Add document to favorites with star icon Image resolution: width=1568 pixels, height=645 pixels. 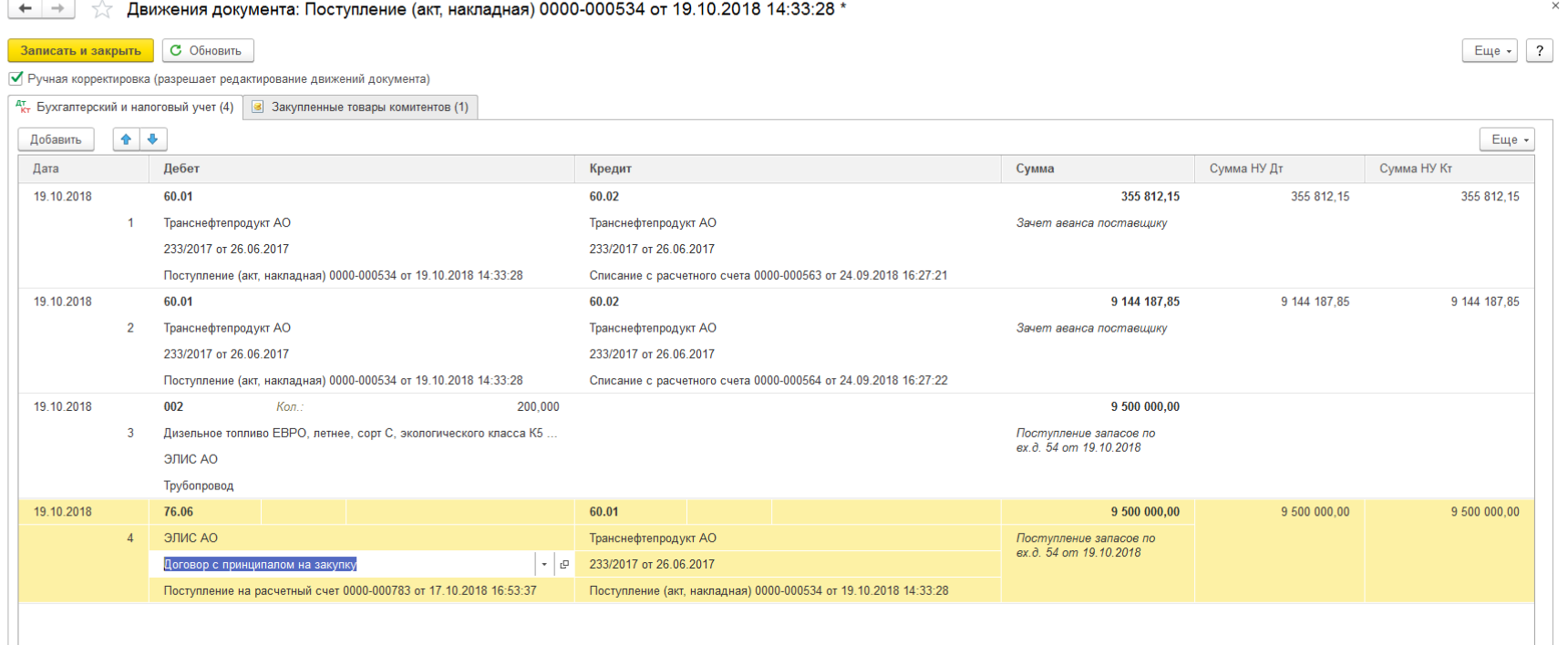click(102, 10)
